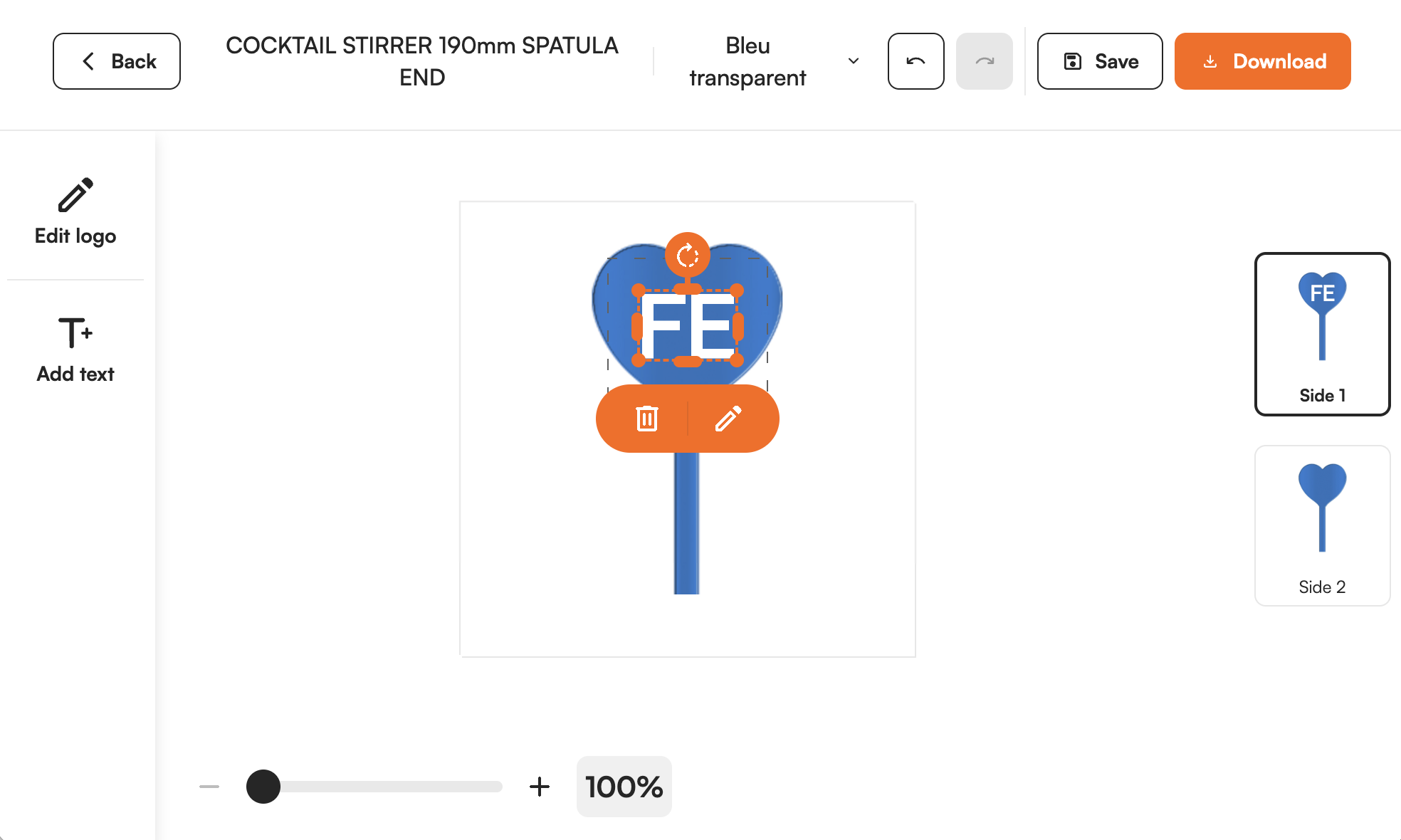Zoom in with the plus icon
This screenshot has height=840, width=1401.
coord(540,787)
